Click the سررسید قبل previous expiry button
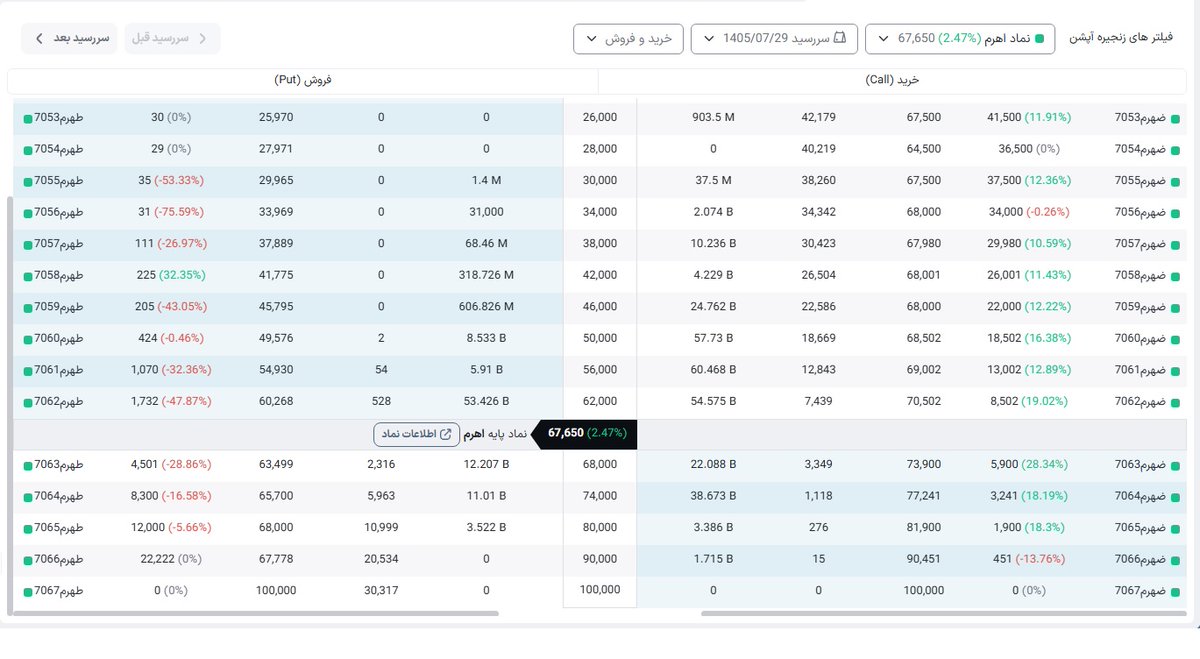 click(173, 39)
